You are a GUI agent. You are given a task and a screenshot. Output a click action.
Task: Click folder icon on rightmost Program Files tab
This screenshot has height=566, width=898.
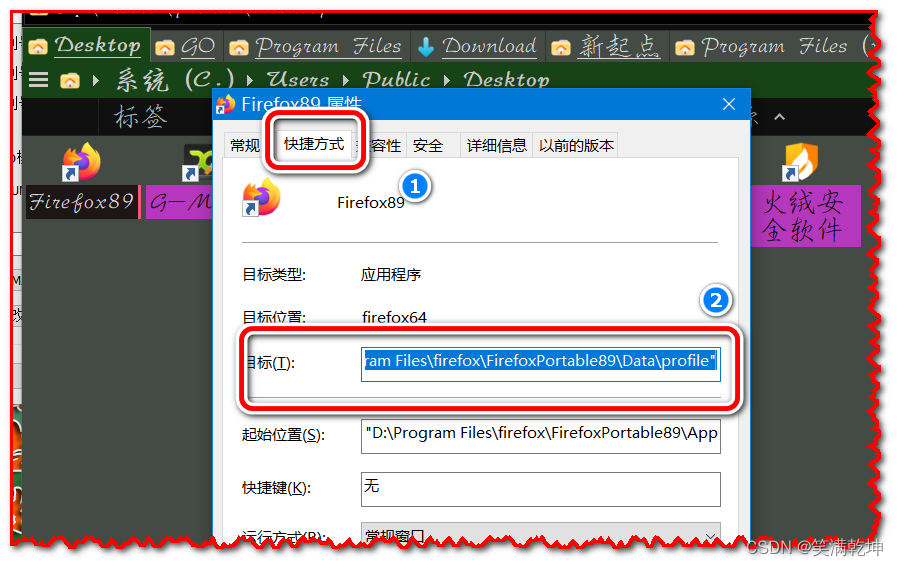click(x=684, y=48)
